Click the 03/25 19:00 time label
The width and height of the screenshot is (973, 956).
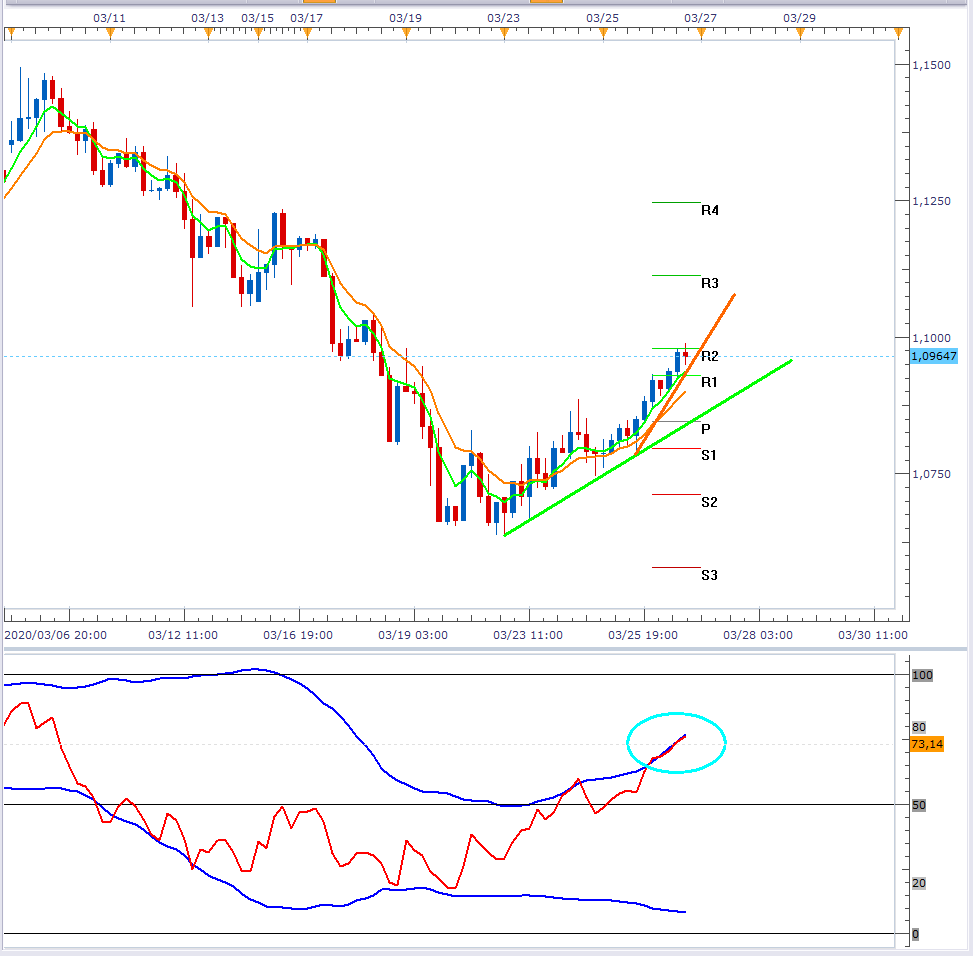tap(643, 635)
